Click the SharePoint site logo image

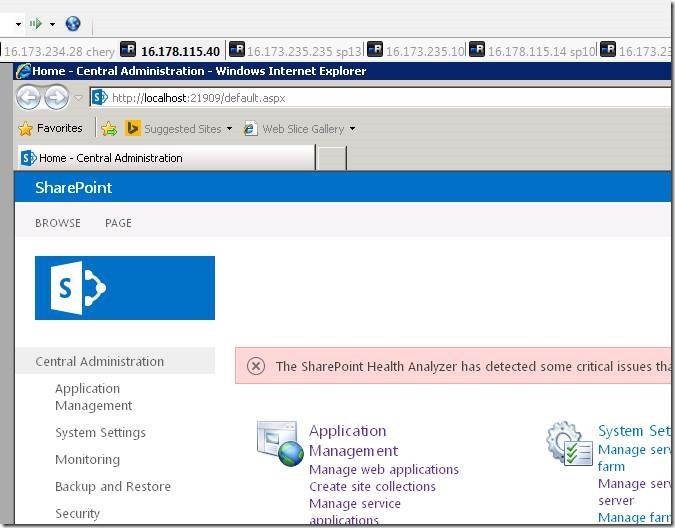(x=125, y=288)
